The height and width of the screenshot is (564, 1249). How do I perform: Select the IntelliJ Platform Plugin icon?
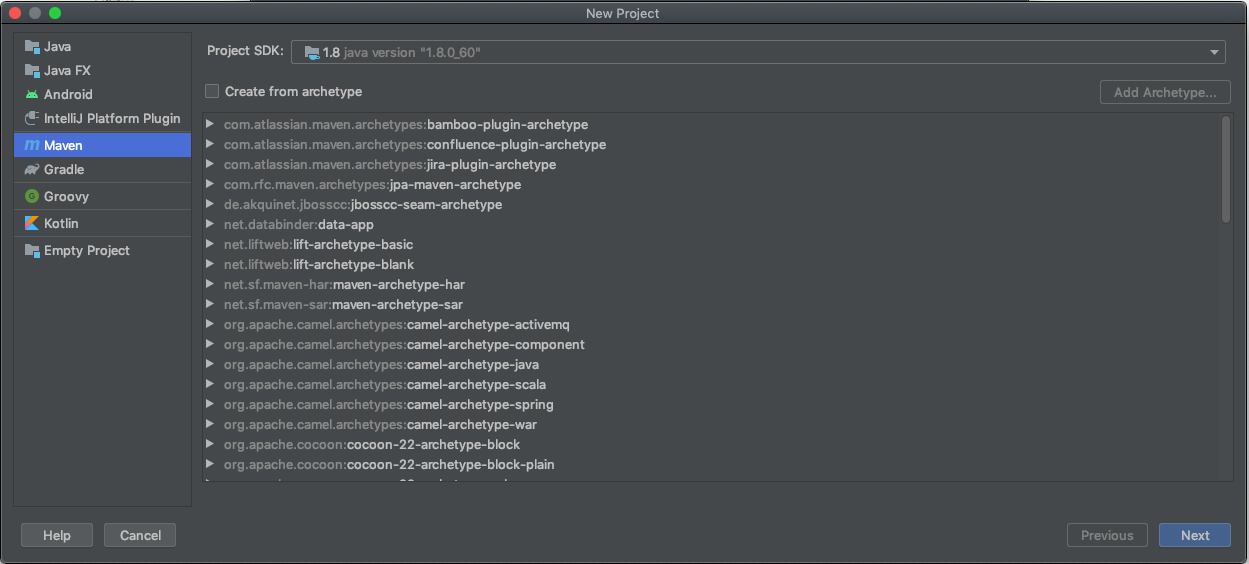32,119
